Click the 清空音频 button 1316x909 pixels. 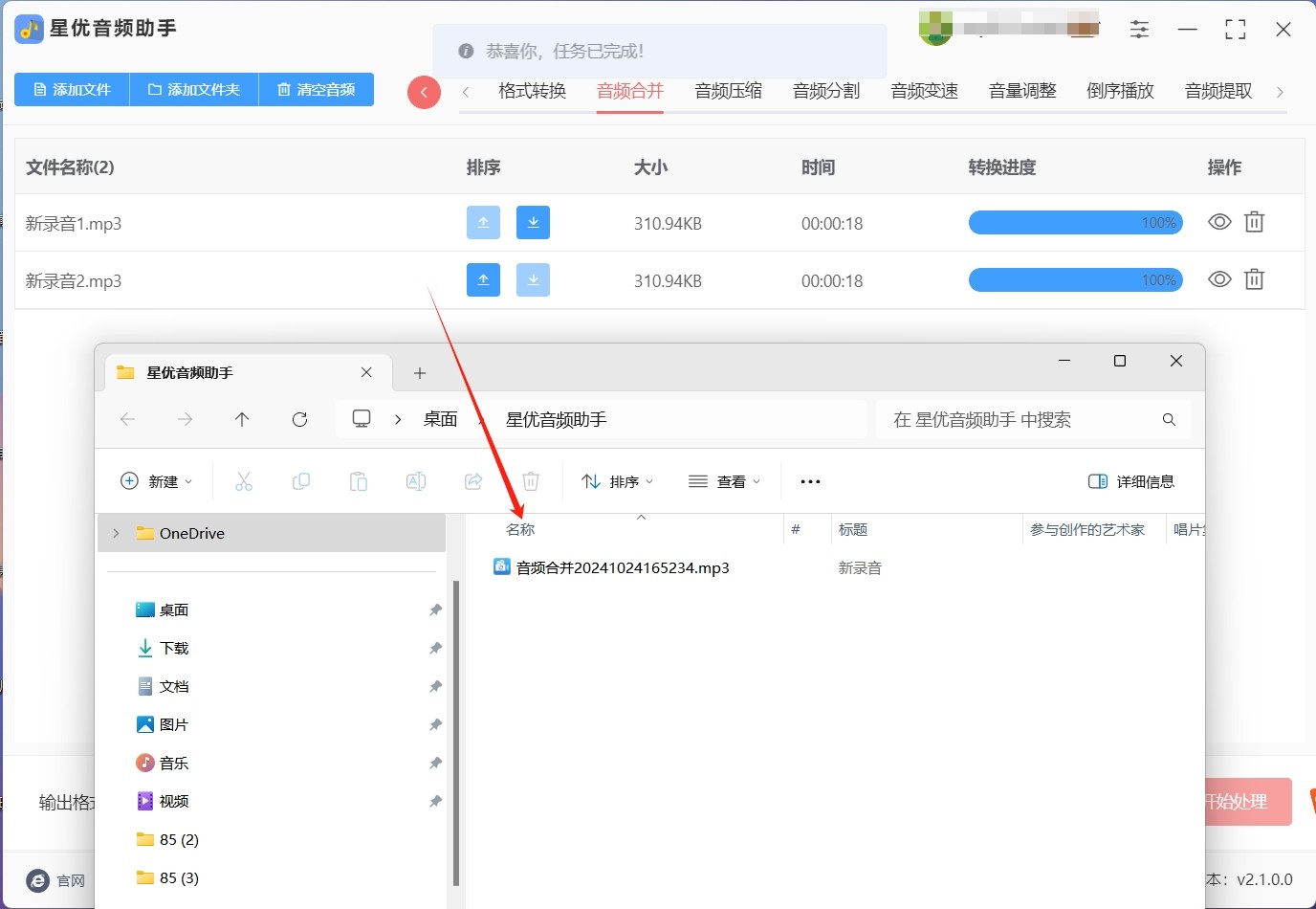pos(316,89)
